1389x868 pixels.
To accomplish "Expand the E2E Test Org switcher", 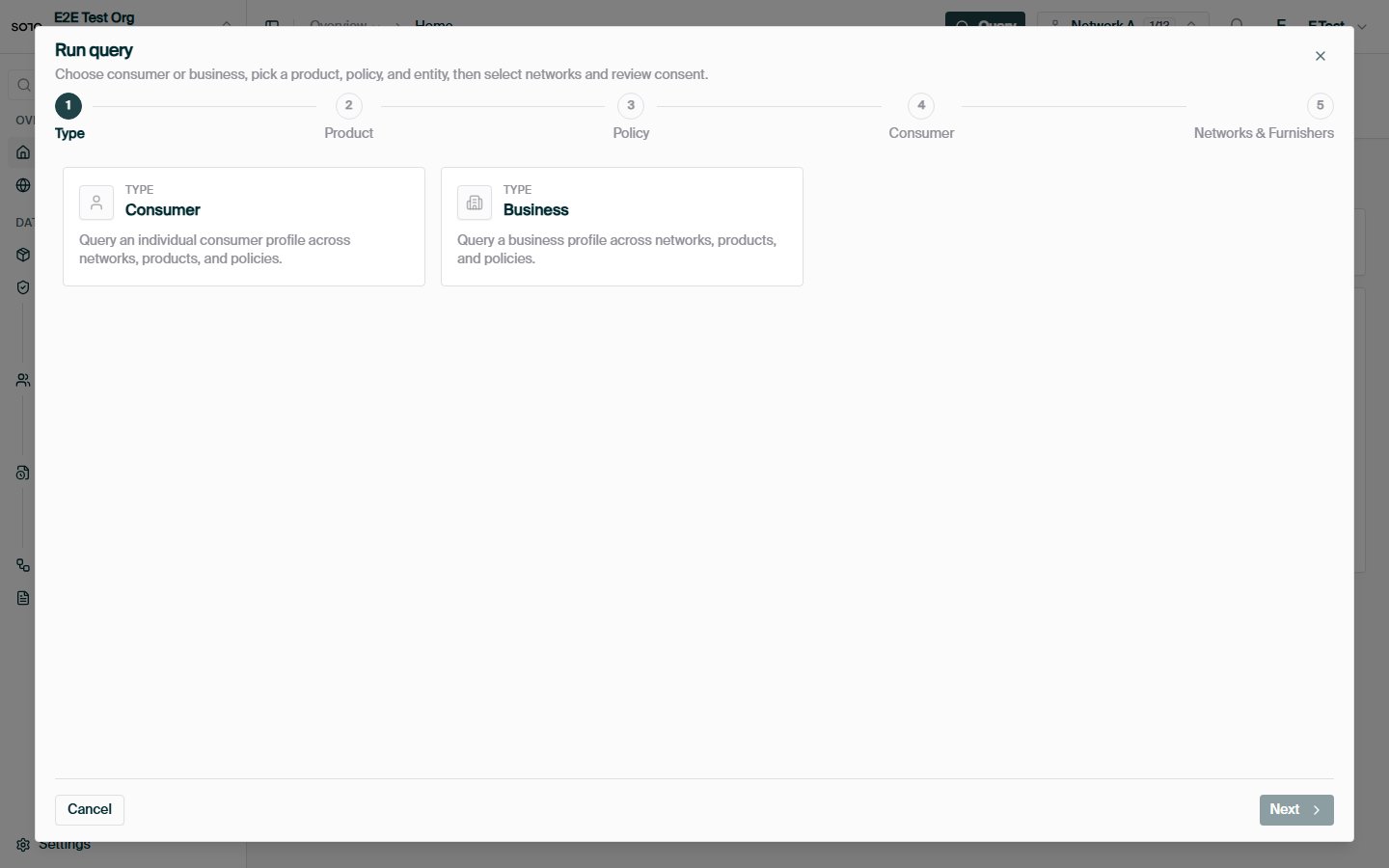I will click(x=226, y=23).
